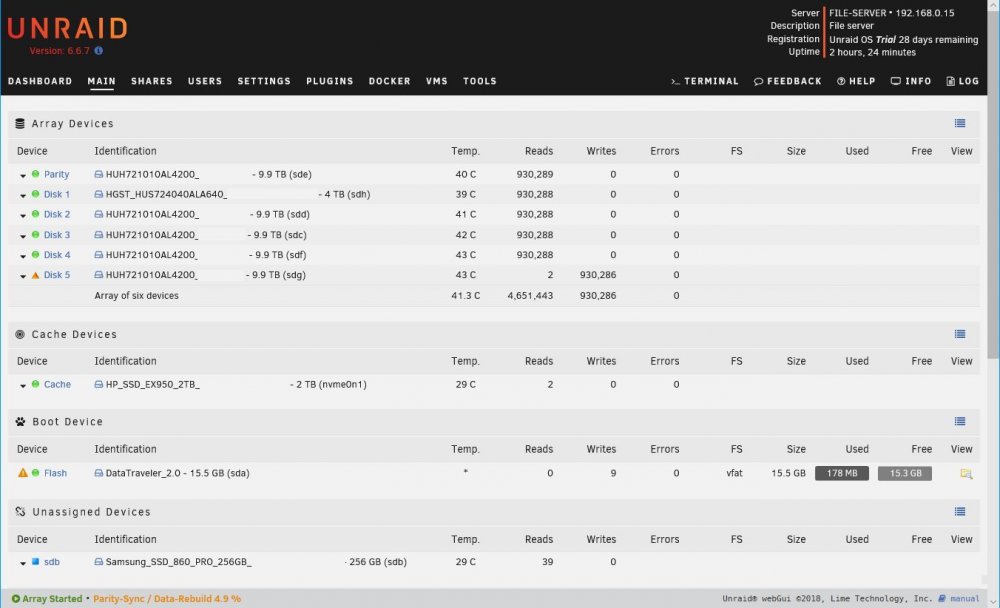Open Cache device settings link
This screenshot has height=608, width=1000.
57,384
